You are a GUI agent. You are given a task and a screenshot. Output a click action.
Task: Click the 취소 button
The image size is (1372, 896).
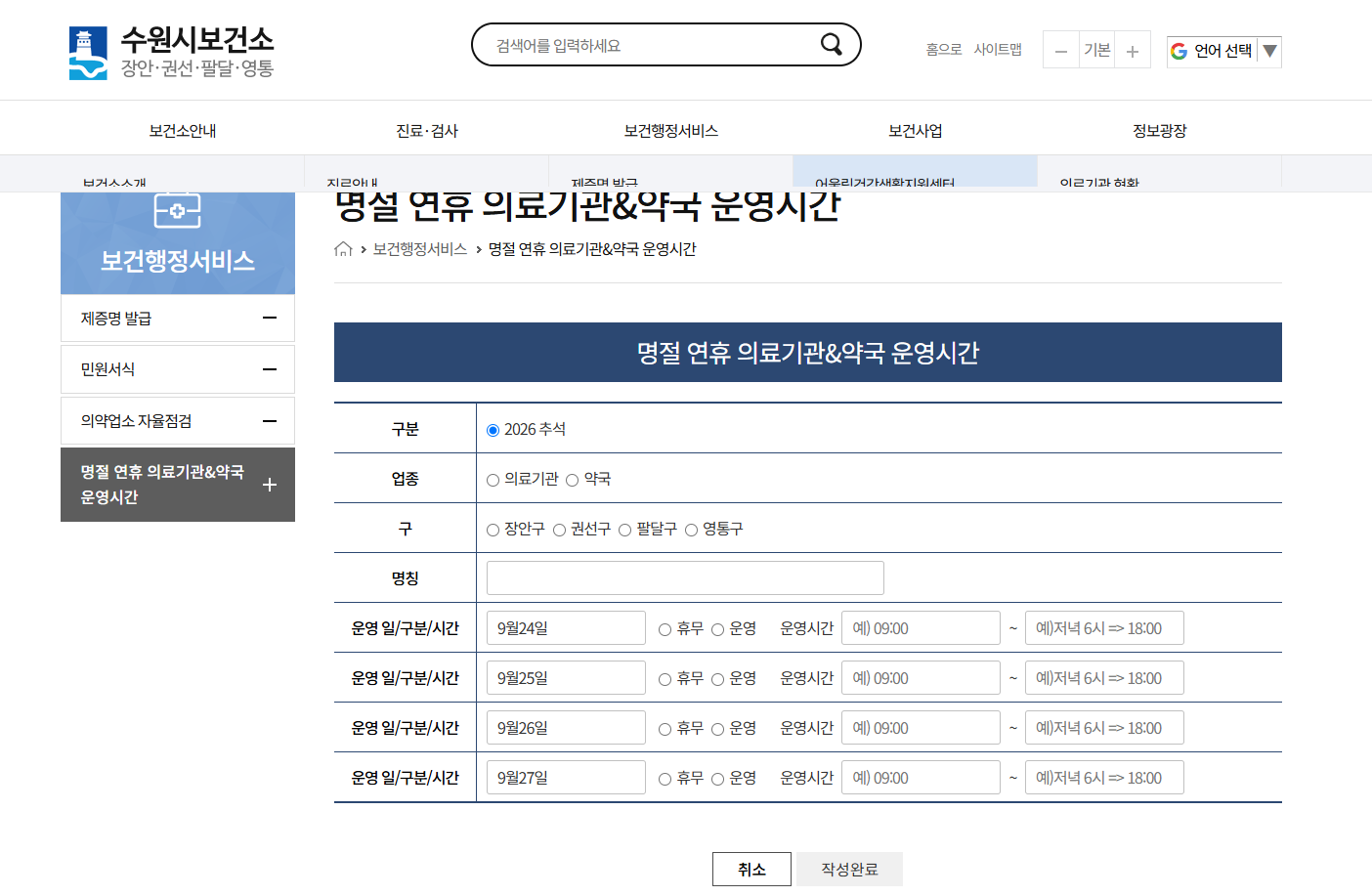(751, 869)
